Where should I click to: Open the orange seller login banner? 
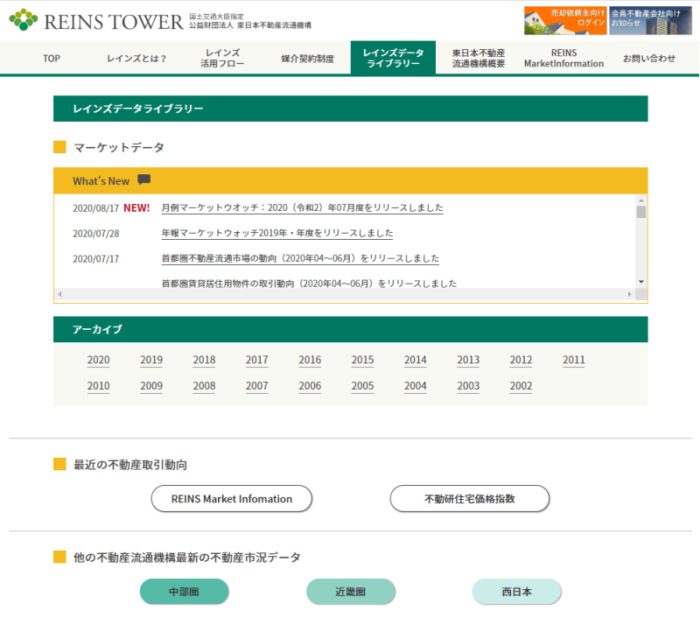(565, 20)
